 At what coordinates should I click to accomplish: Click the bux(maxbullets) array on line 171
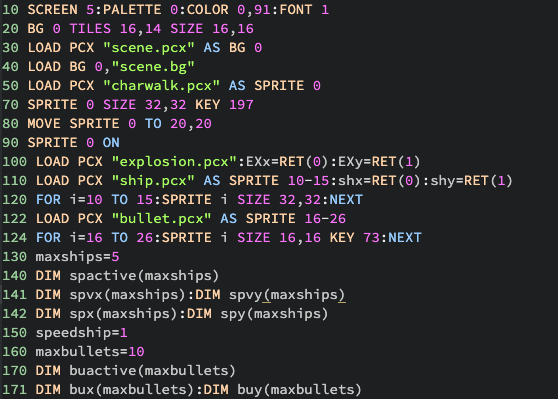[x=132, y=390]
